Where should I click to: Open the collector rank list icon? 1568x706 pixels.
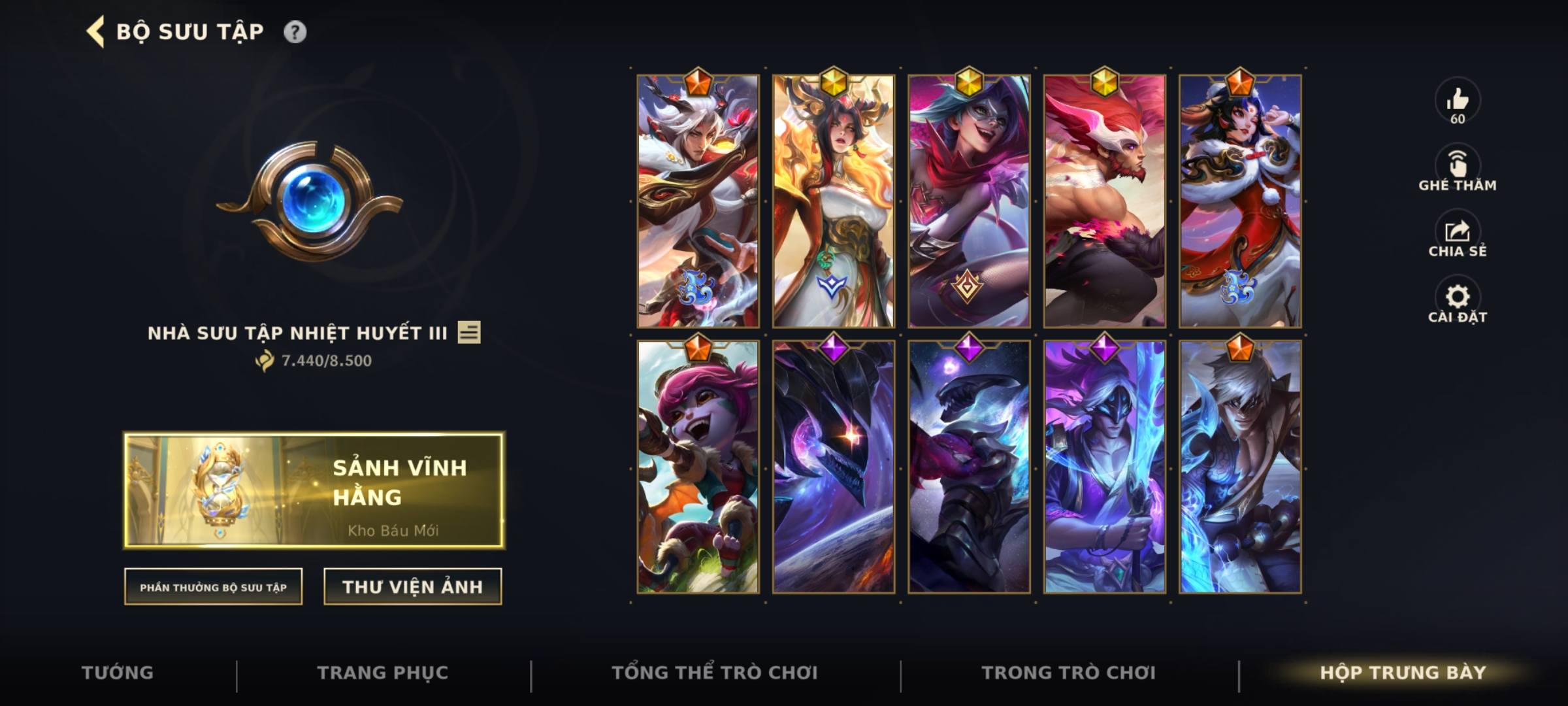coord(469,332)
